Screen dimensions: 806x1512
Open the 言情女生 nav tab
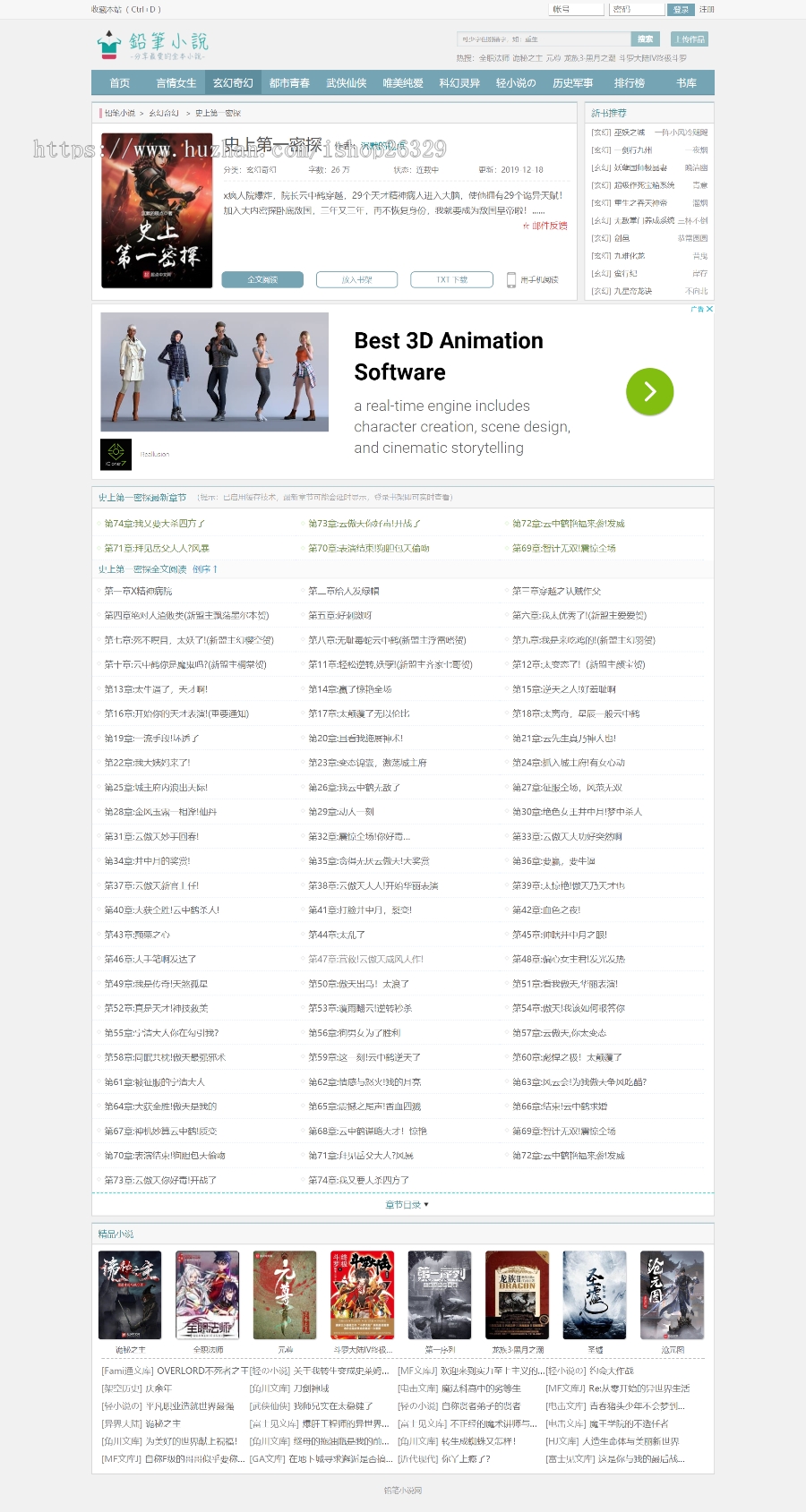[176, 82]
